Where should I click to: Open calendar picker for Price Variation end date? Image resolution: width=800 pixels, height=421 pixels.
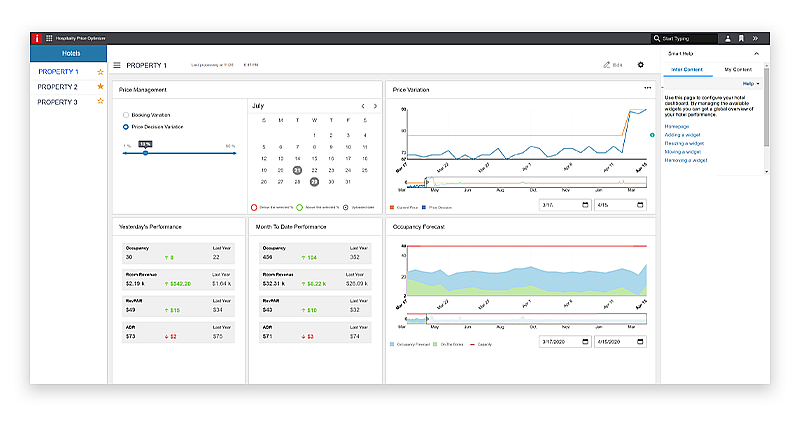[640, 205]
